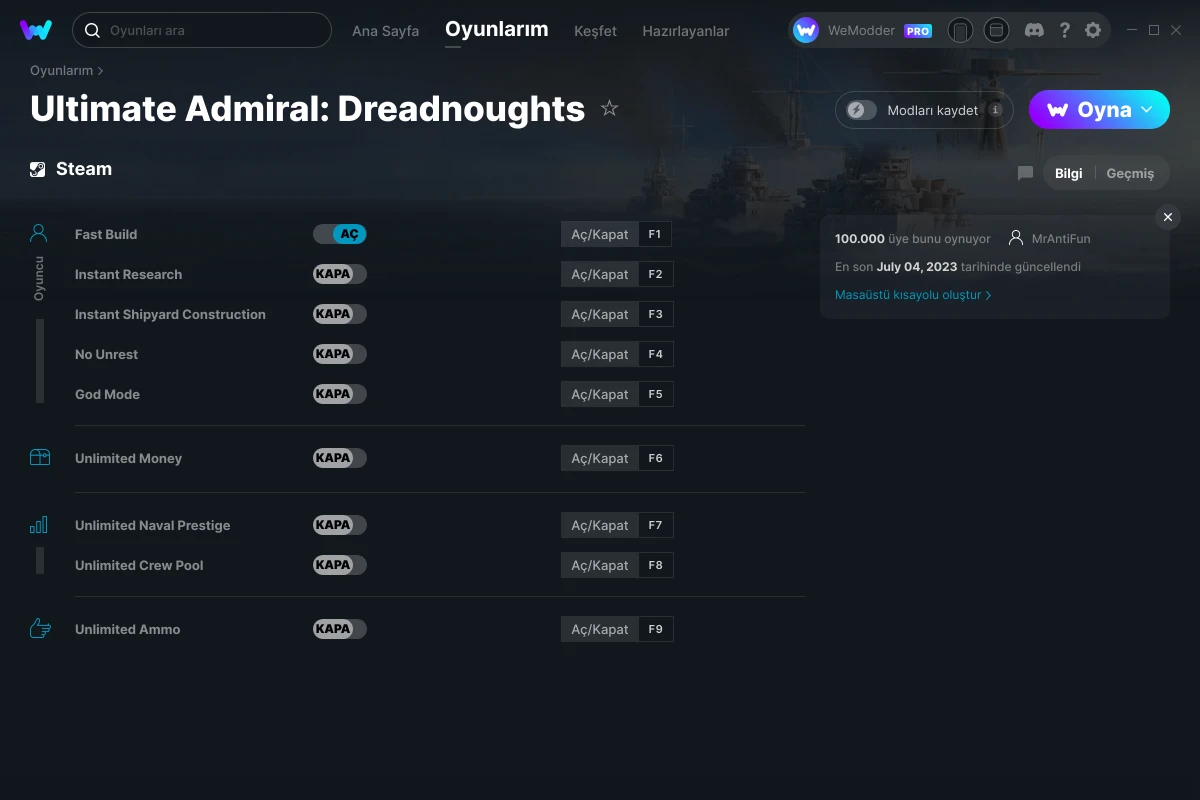Select the Oyuncu player category icon
Screen dimensions: 1200x800
pyautogui.click(x=39, y=234)
